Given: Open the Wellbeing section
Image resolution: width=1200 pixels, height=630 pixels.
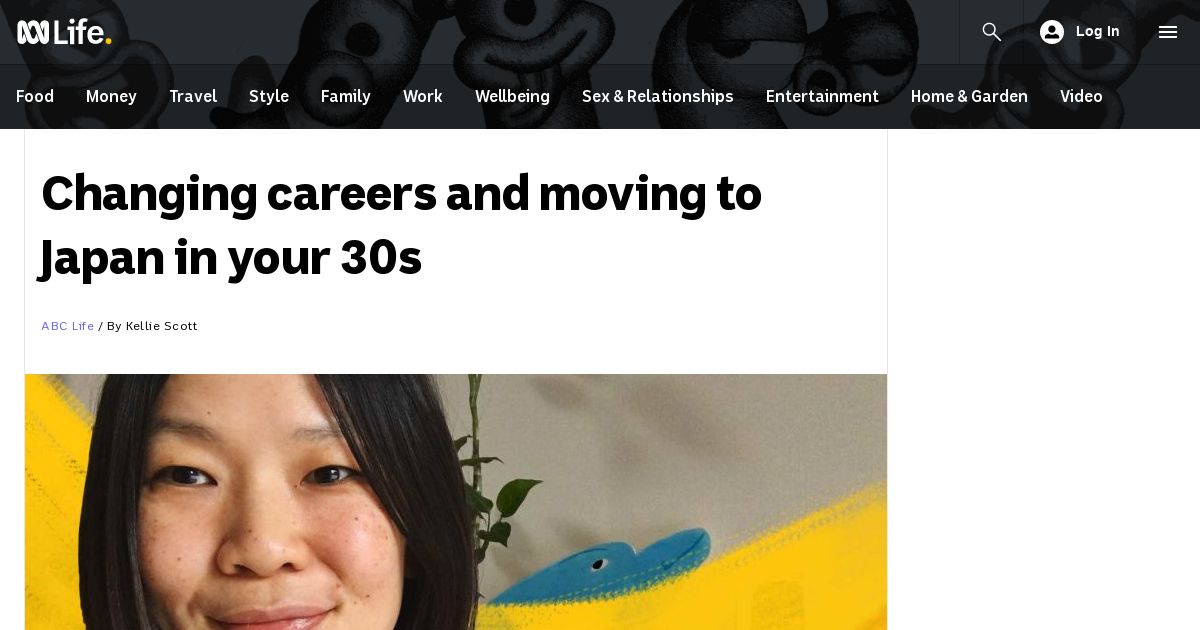Looking at the screenshot, I should pyautogui.click(x=512, y=97).
